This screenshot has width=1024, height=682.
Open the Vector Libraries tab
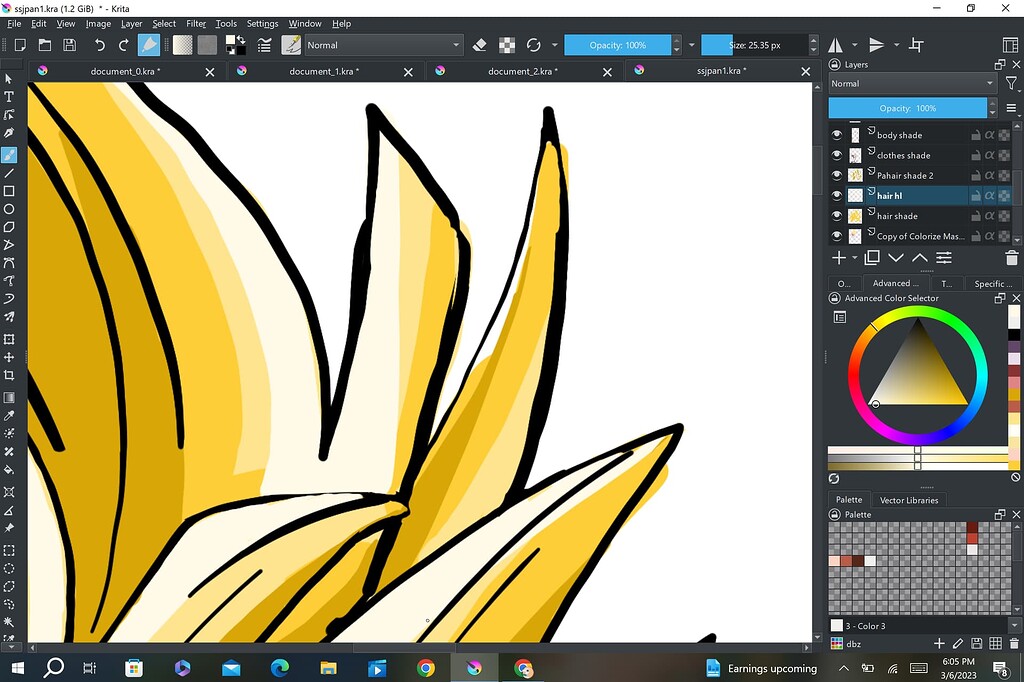click(x=908, y=500)
